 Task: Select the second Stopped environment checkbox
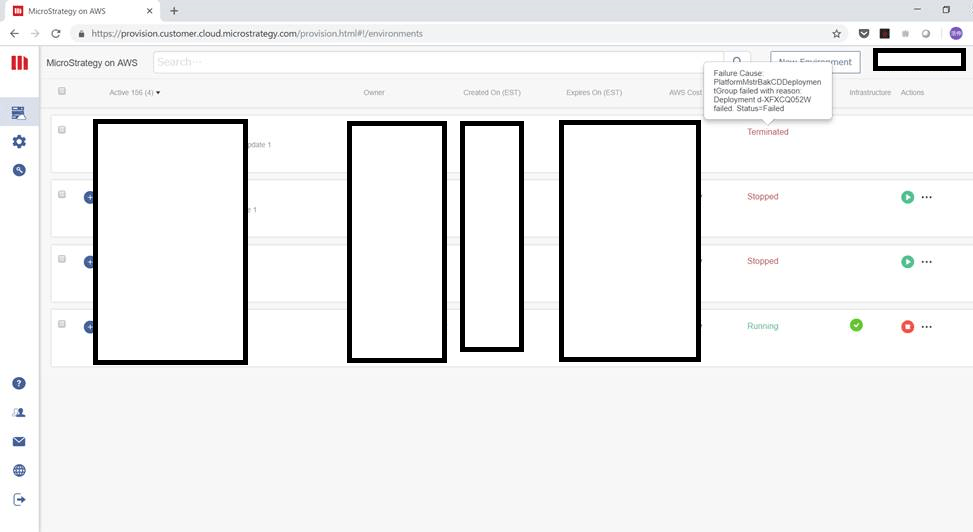pos(61,259)
